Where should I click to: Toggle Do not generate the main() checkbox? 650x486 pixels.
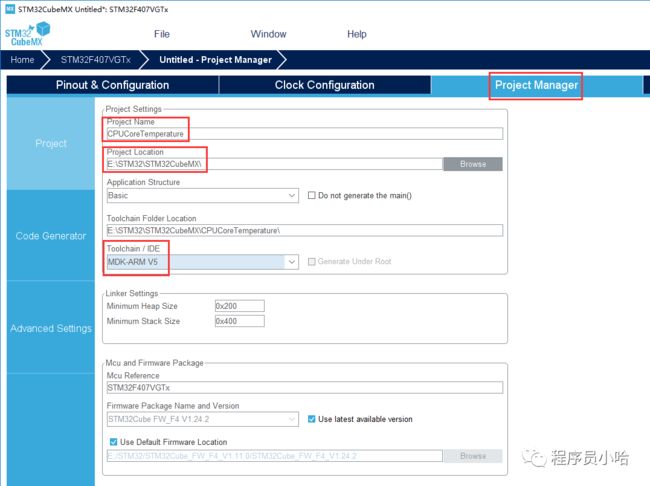pyautogui.click(x=311, y=195)
